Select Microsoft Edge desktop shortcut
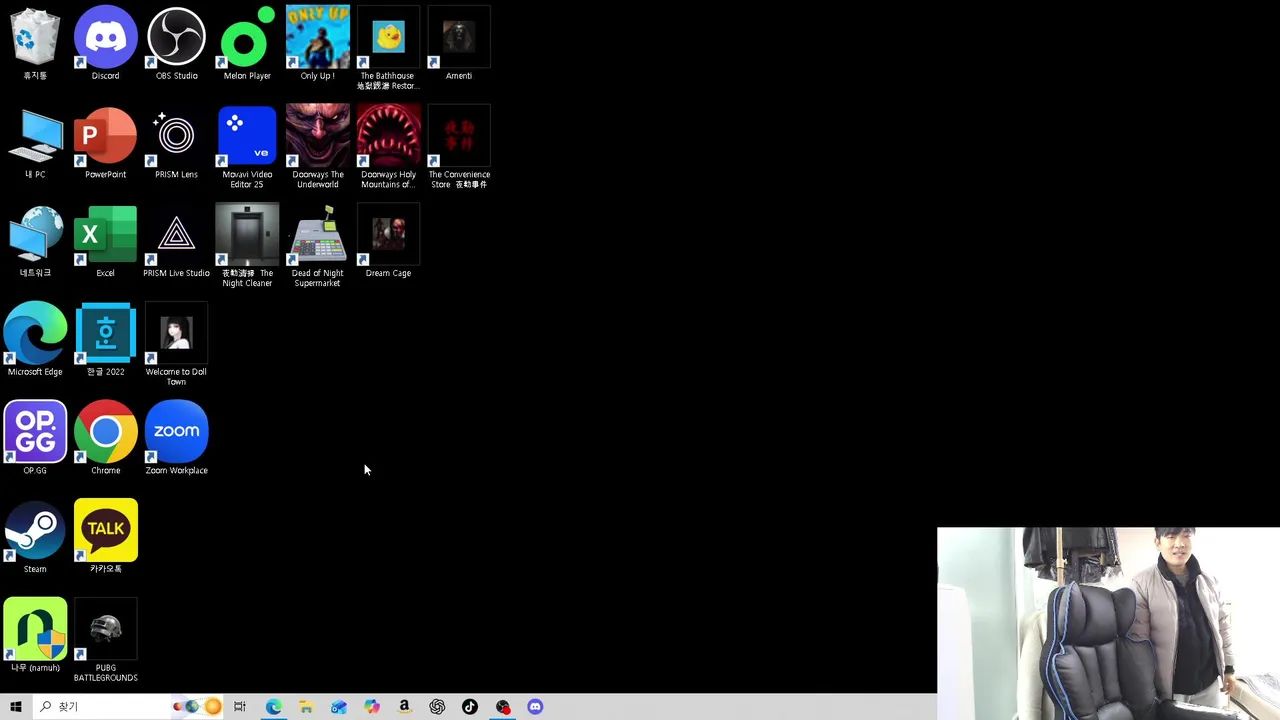The height and width of the screenshot is (720, 1280). (x=35, y=340)
